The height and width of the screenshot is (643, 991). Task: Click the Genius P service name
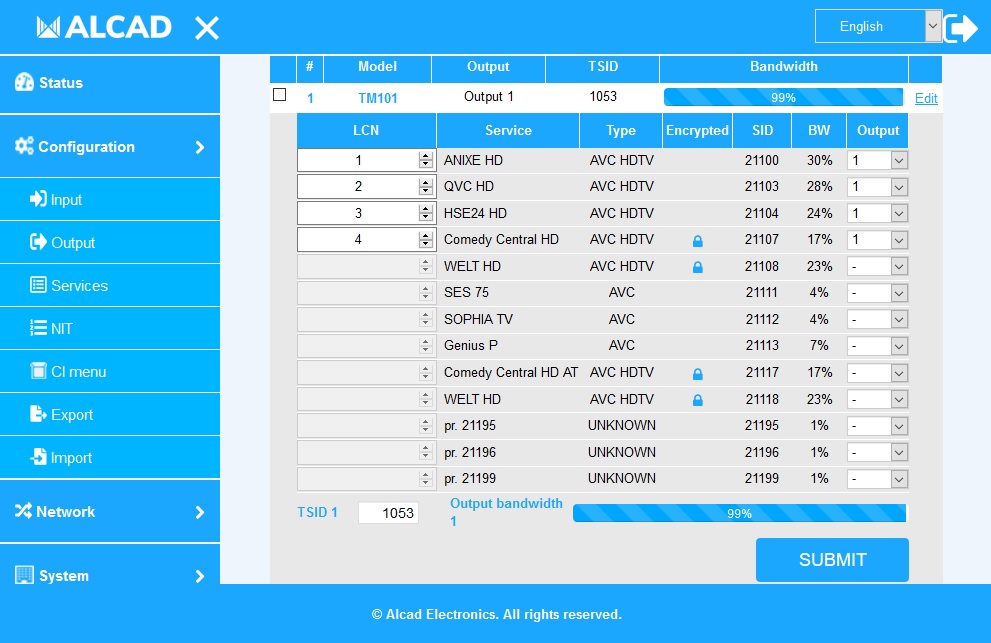[x=471, y=346]
